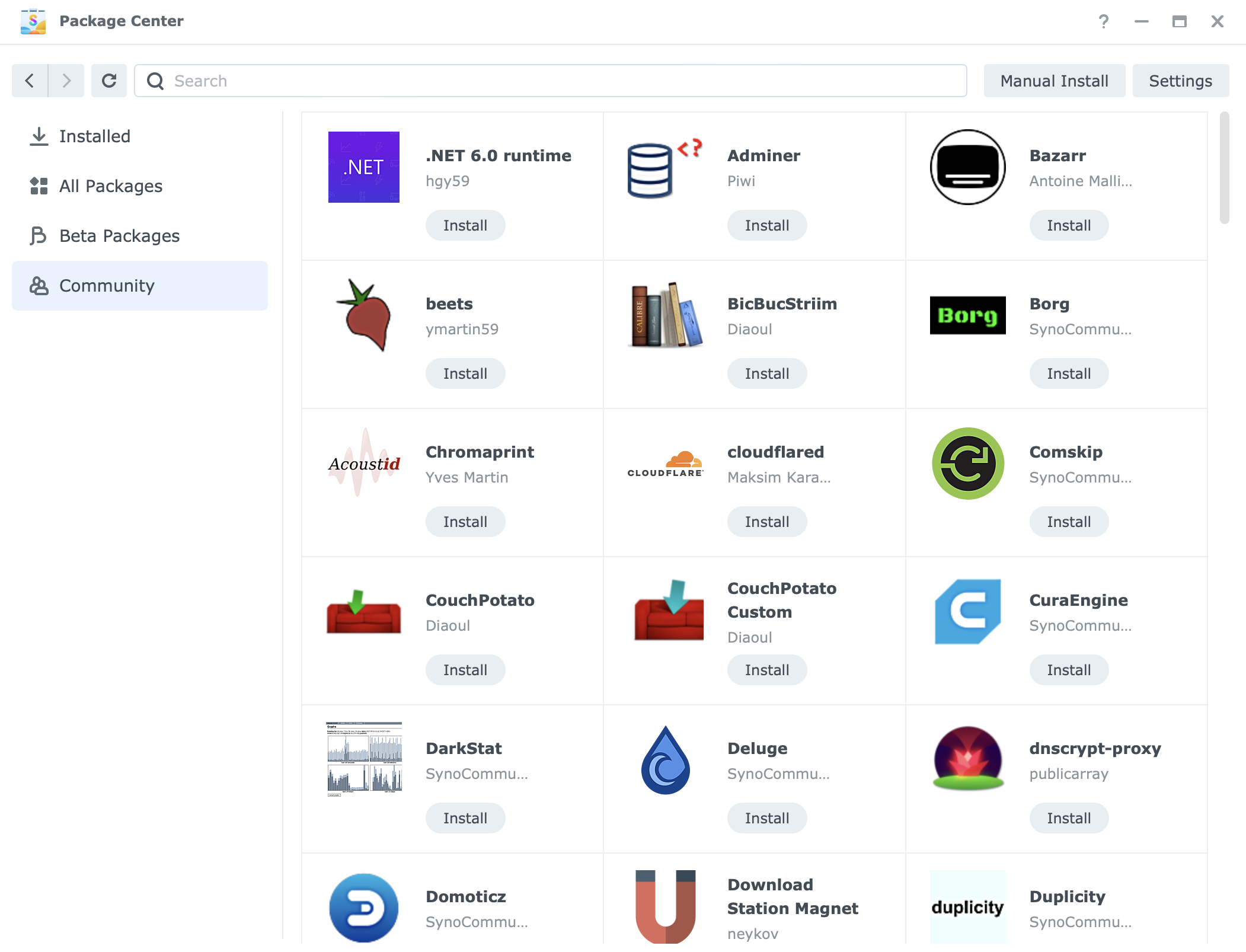Click the Deluge package name
The height and width of the screenshot is (952, 1246).
point(758,749)
